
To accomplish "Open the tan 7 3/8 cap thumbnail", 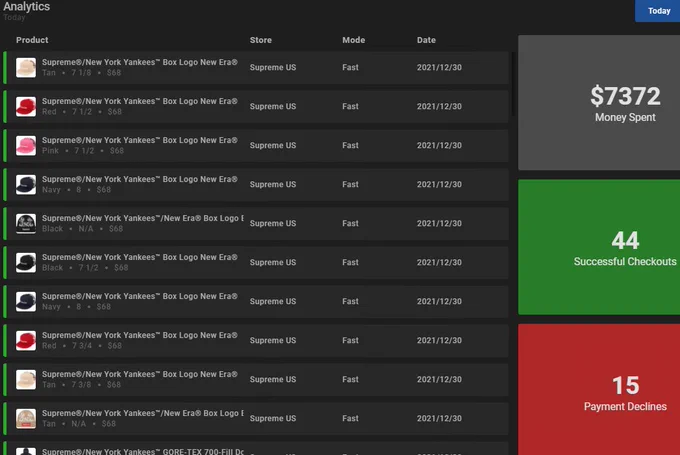I will click(x=26, y=380).
